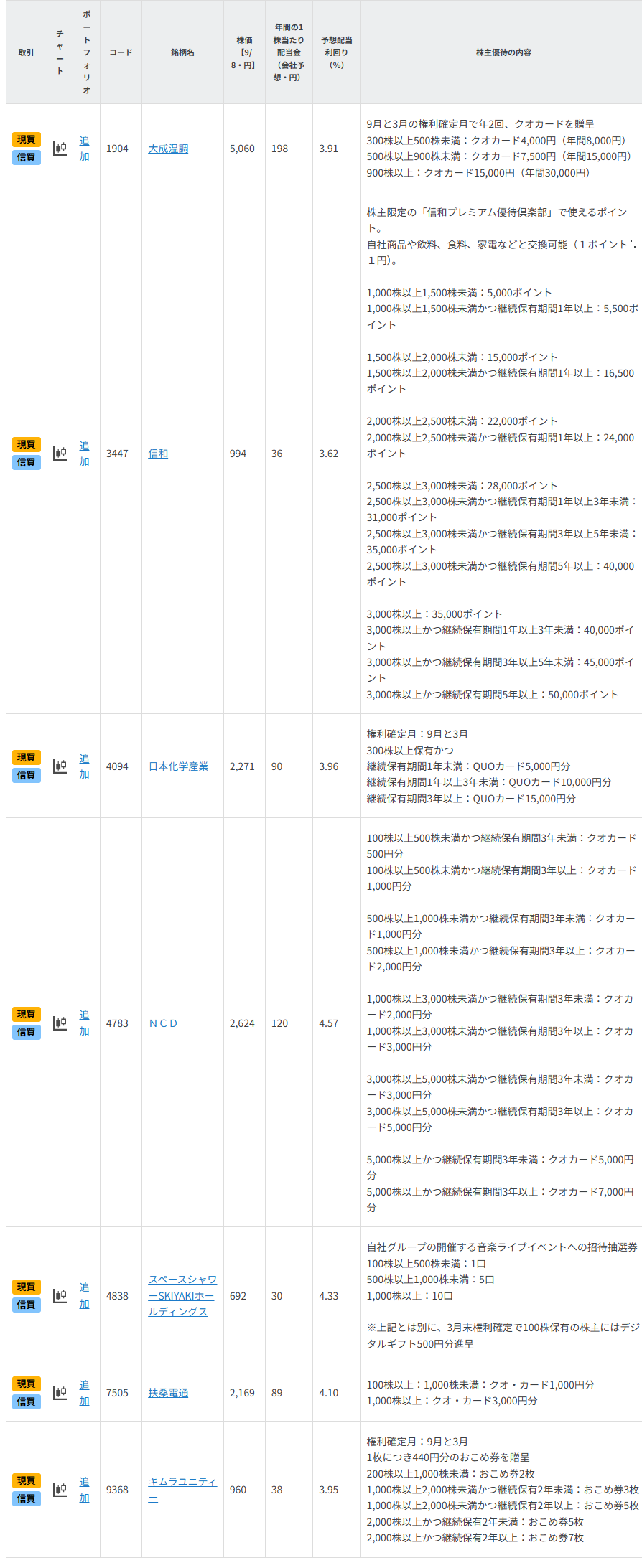
Task: Open 扶桑電通 stock name link
Action: (x=168, y=1393)
